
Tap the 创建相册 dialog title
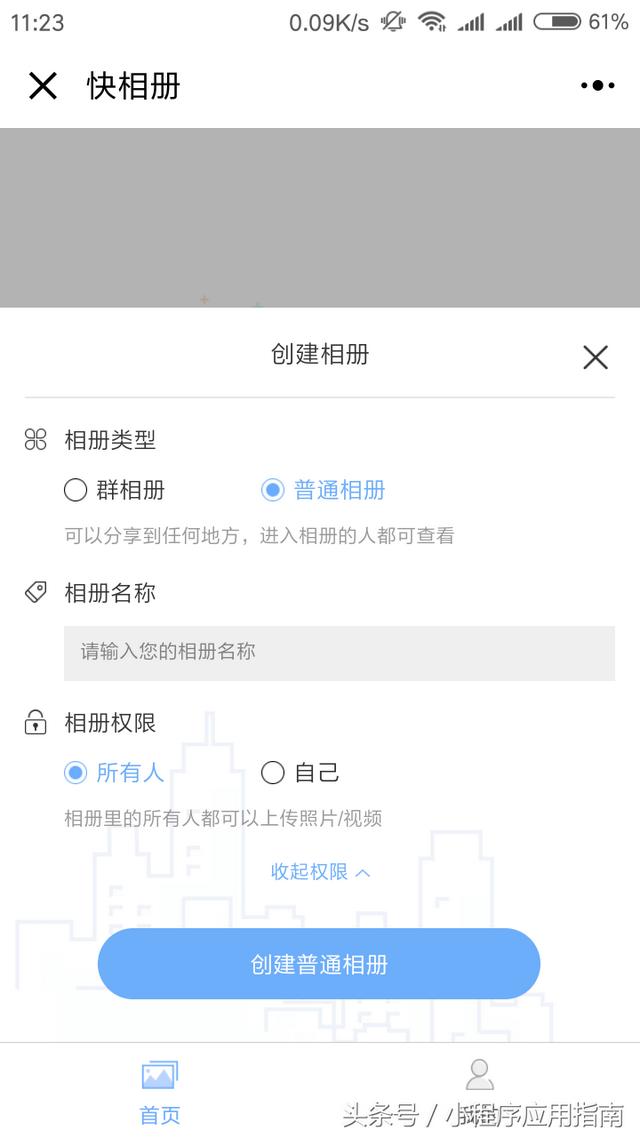coord(320,354)
